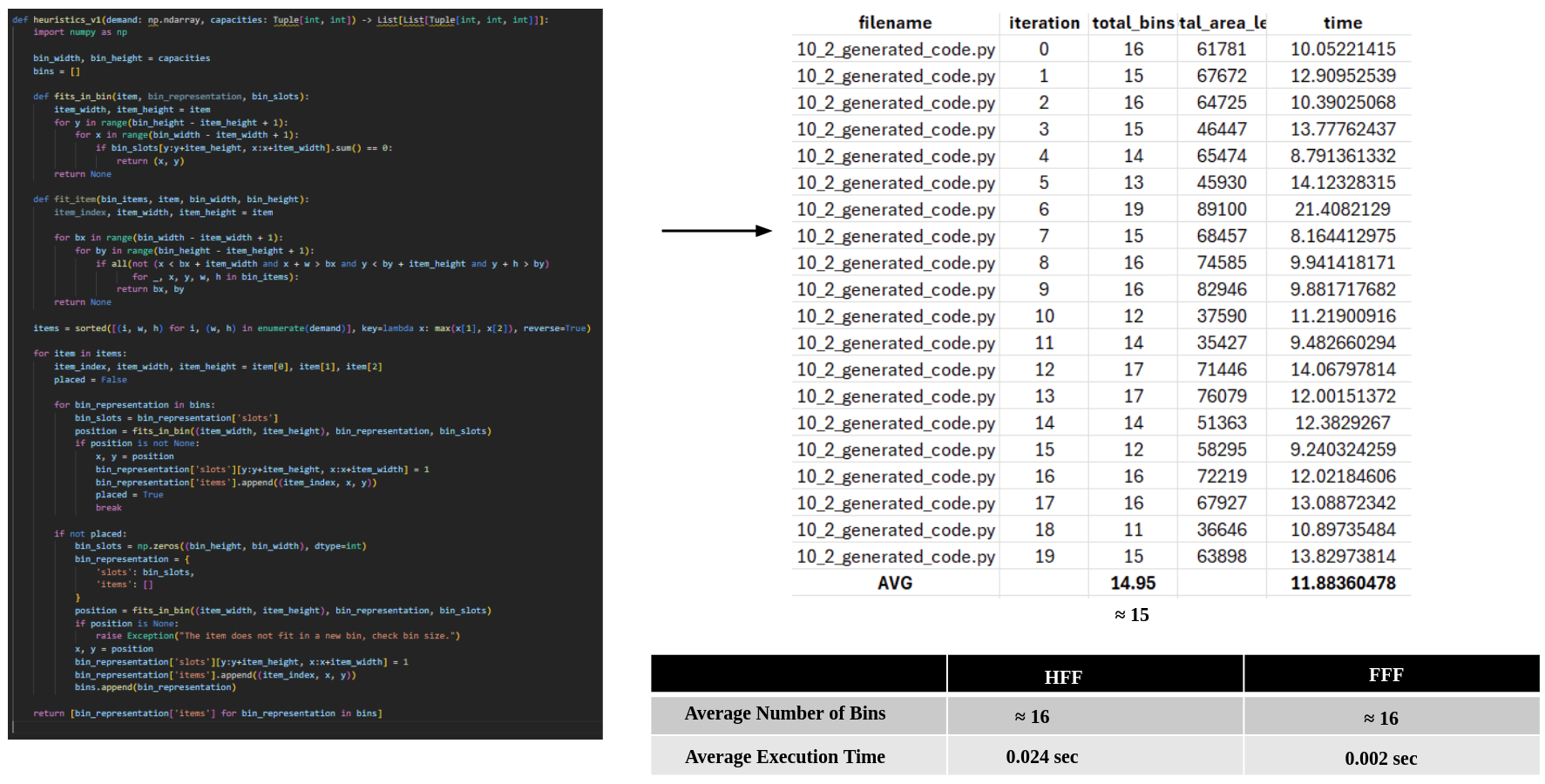Click the 0.002 sec FFF execution time
The width and height of the screenshot is (1545, 784).
[x=1380, y=759]
